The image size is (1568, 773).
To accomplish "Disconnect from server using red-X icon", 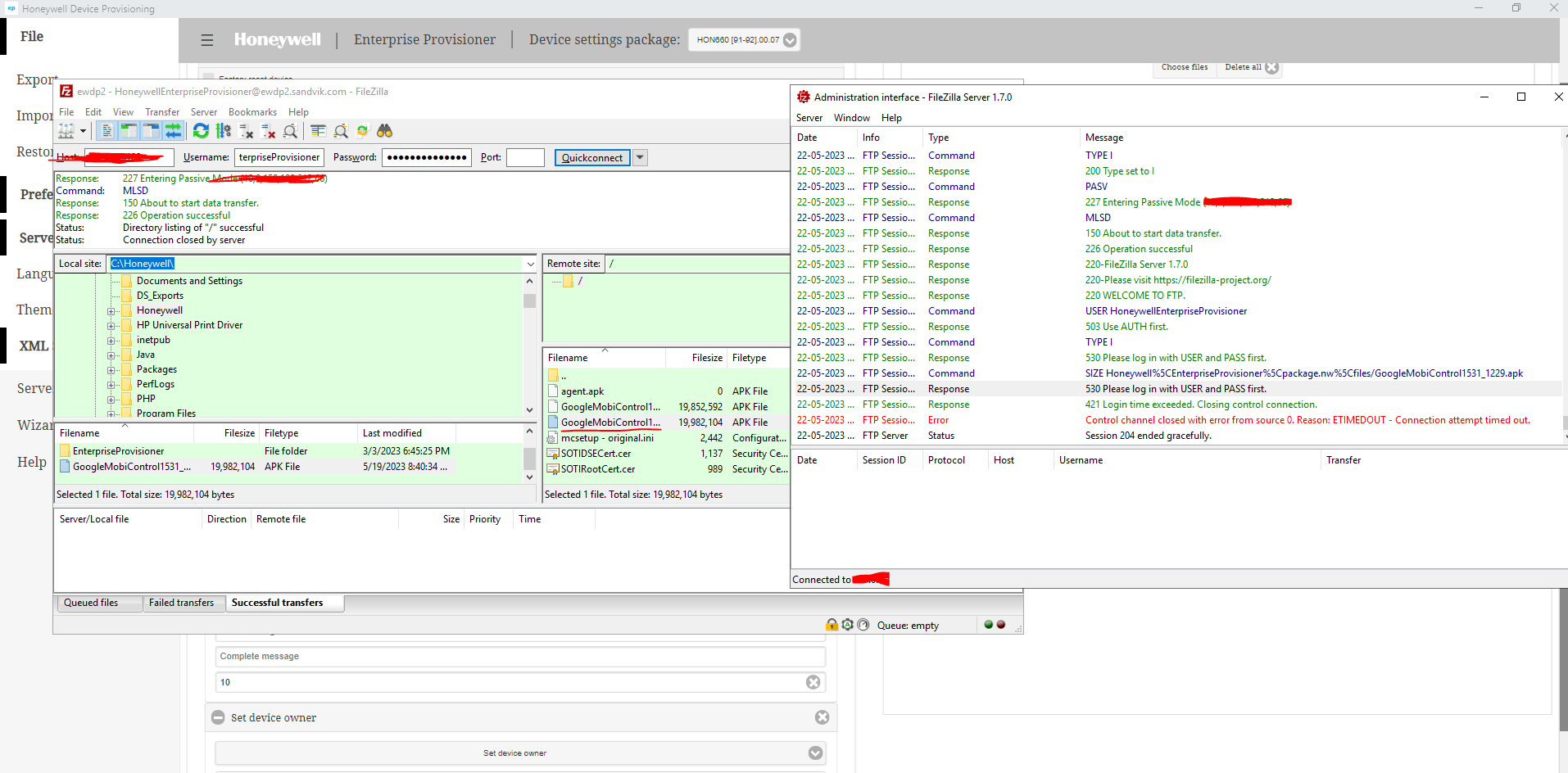I will coord(268,131).
